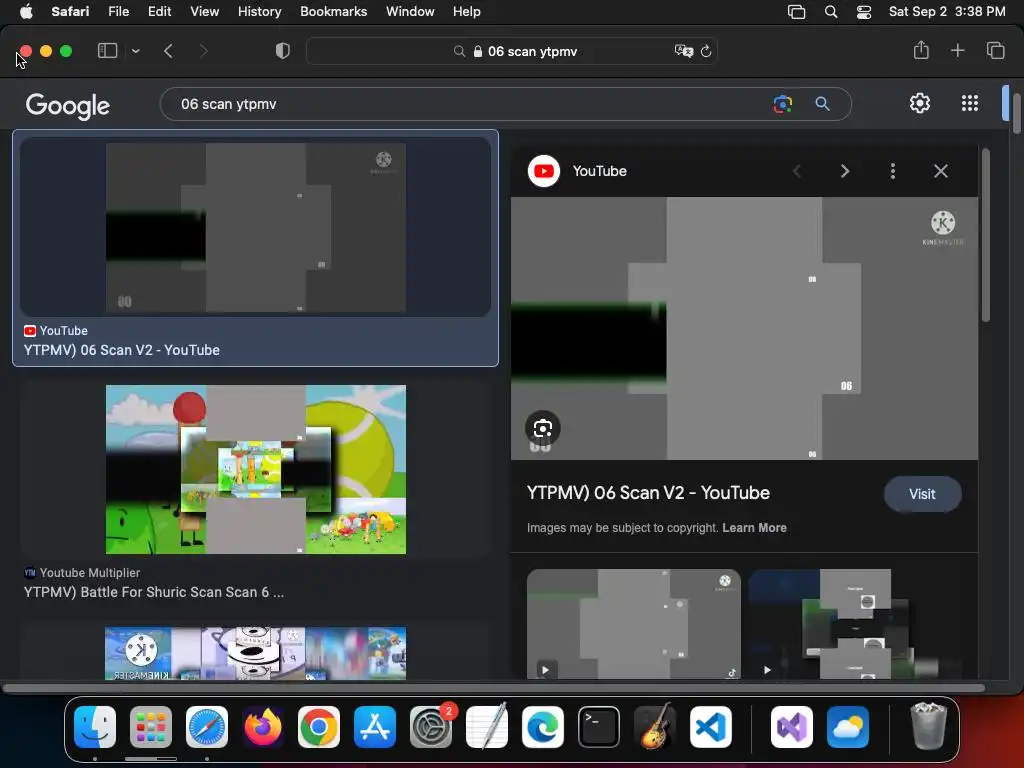Click the large preview image

click(x=744, y=328)
